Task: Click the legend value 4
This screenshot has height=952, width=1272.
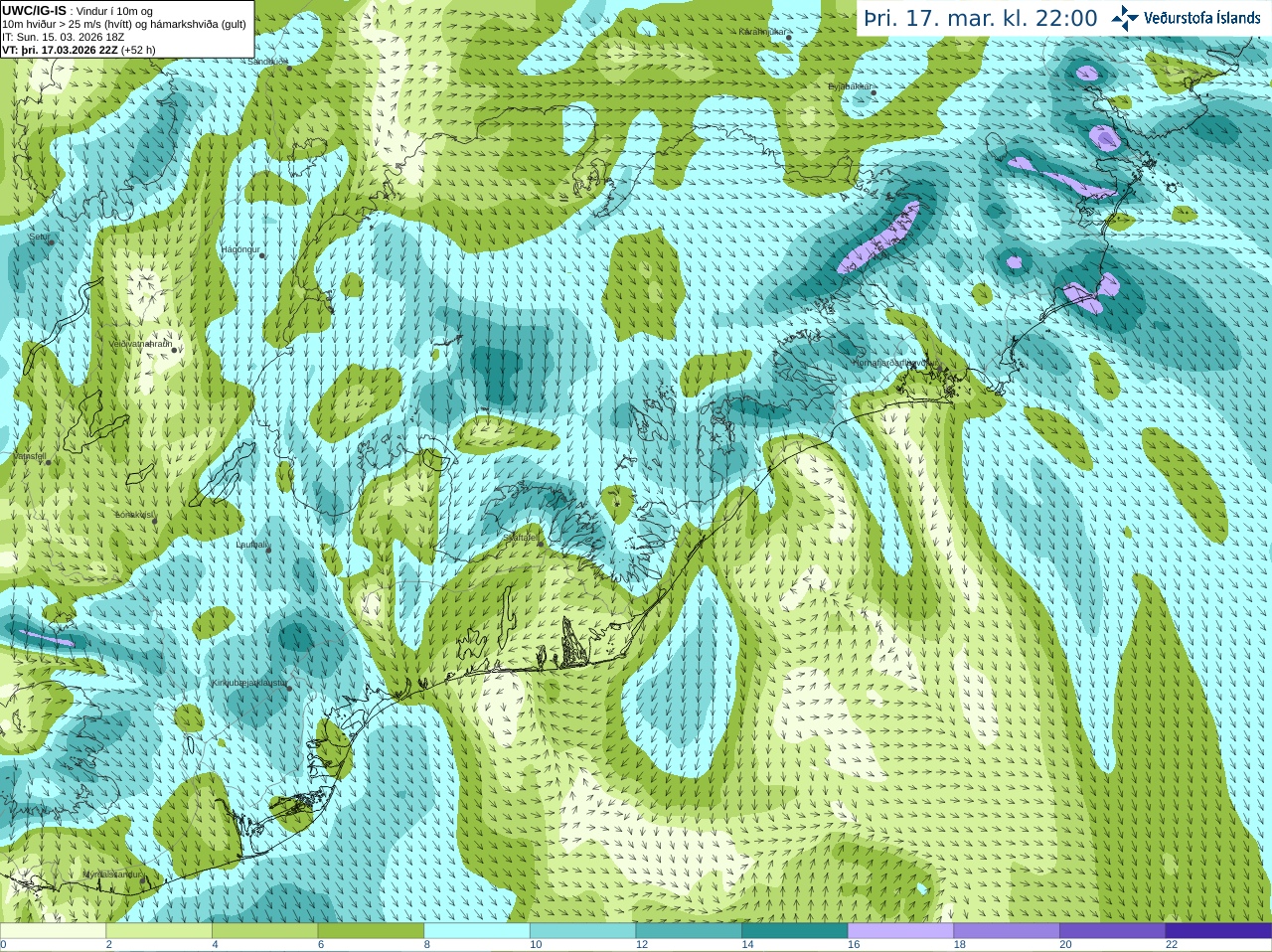Action: 215,945
